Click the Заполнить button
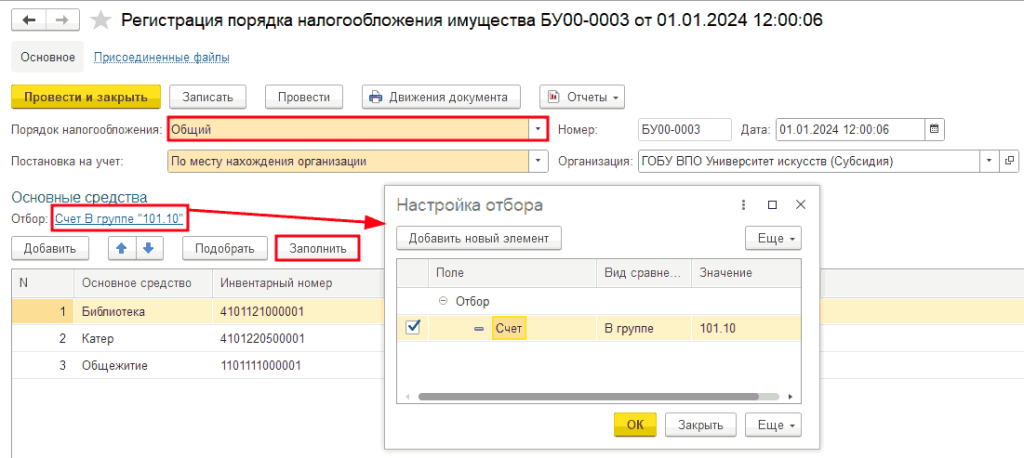The height and width of the screenshot is (458, 1024). click(317, 248)
